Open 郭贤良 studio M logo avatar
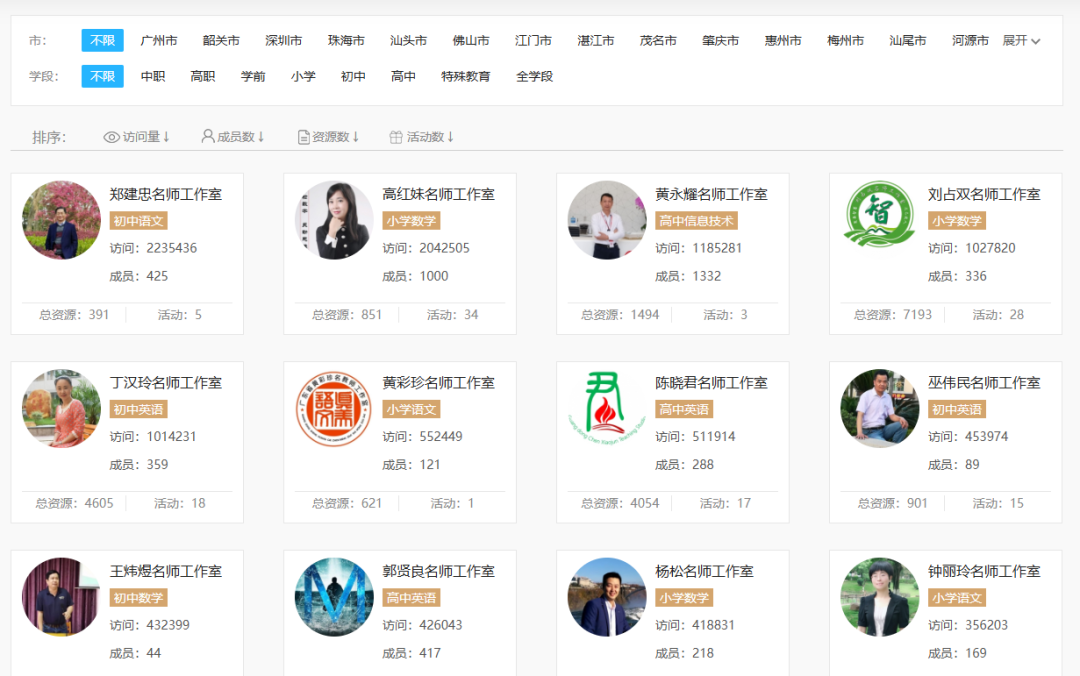The image size is (1080, 676). (x=334, y=597)
